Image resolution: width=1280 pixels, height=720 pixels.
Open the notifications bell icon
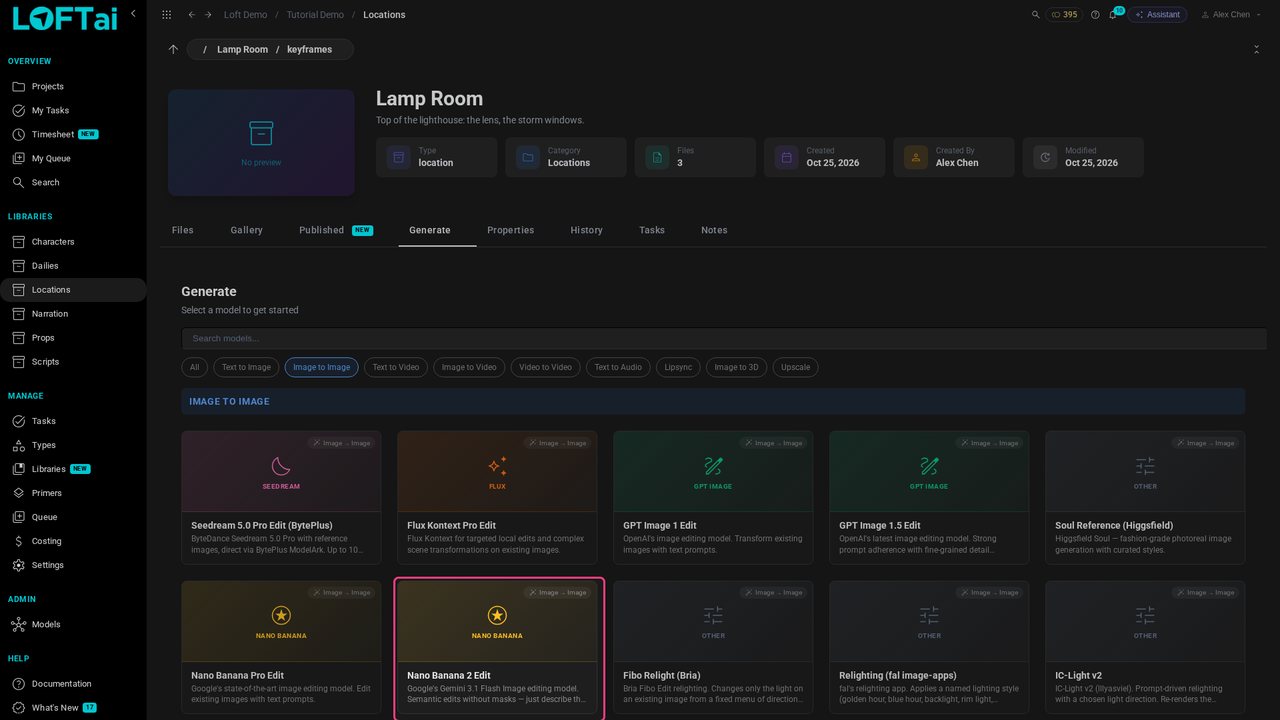pyautogui.click(x=1113, y=15)
